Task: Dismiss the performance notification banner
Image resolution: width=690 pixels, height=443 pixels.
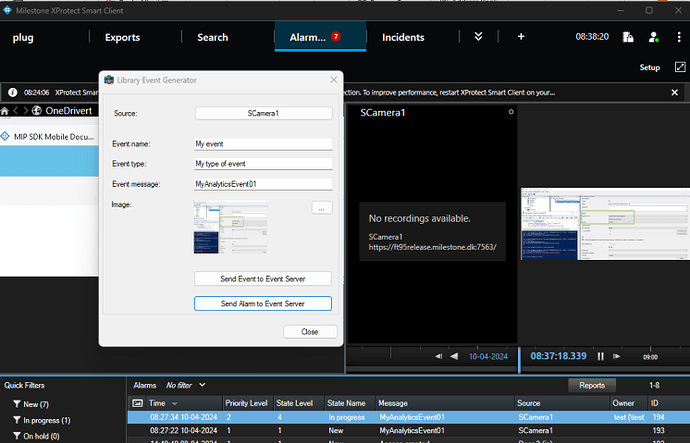Action: [674, 92]
